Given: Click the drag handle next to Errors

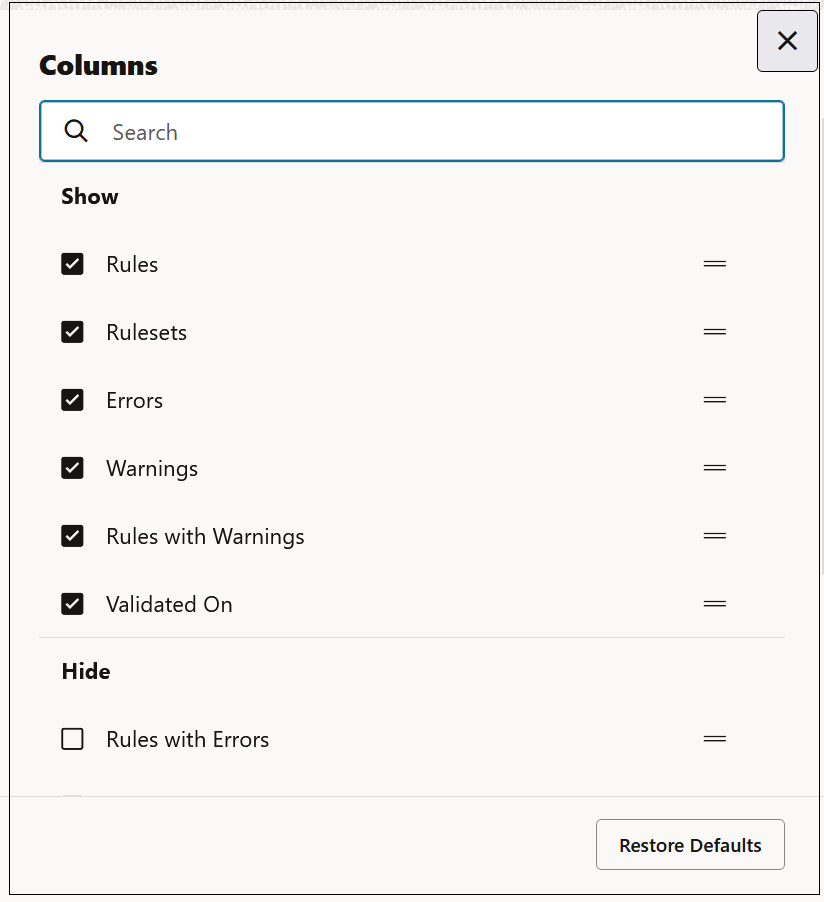Looking at the screenshot, I should click(x=714, y=399).
